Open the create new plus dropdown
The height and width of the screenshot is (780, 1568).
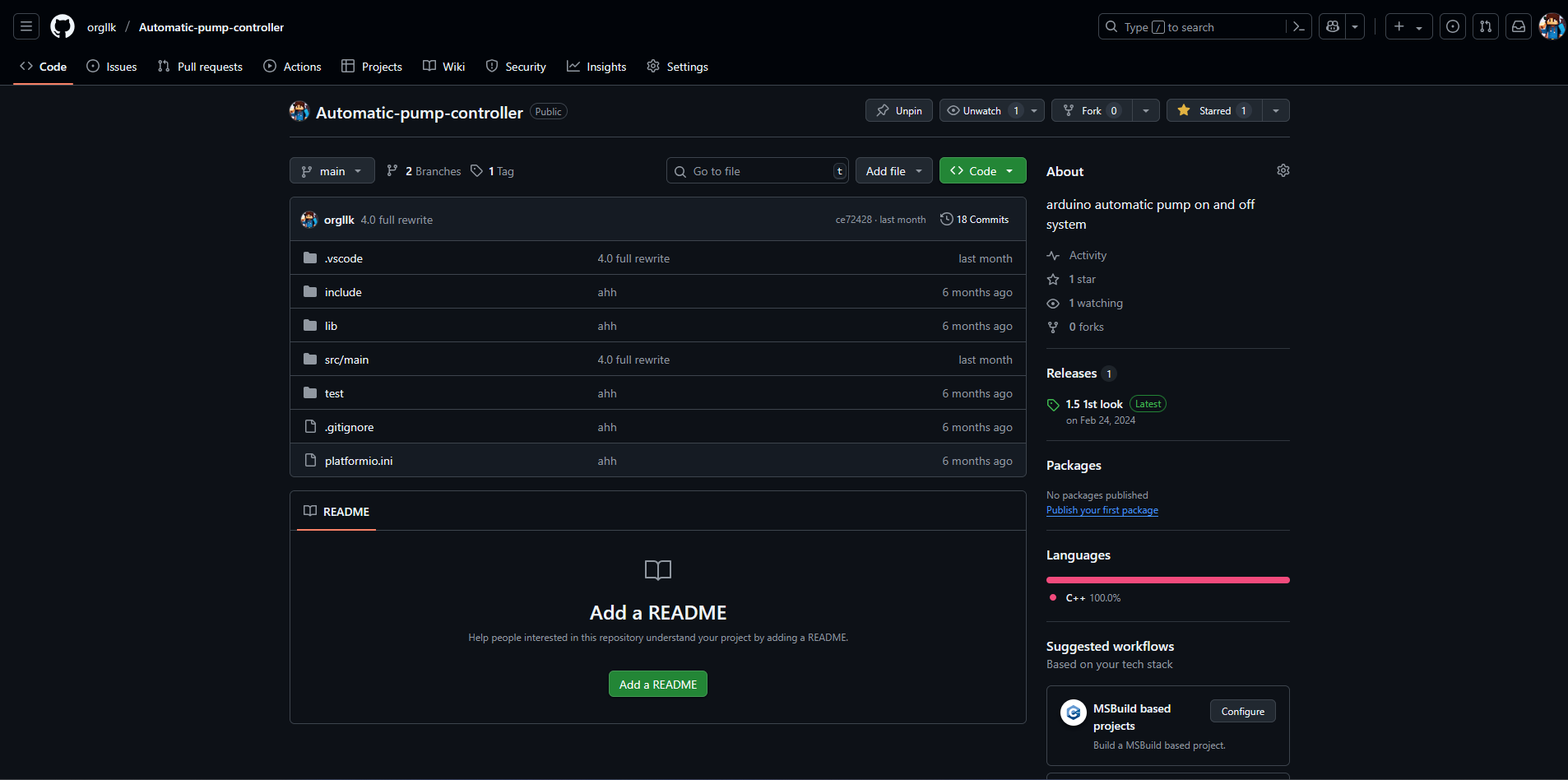(1408, 26)
